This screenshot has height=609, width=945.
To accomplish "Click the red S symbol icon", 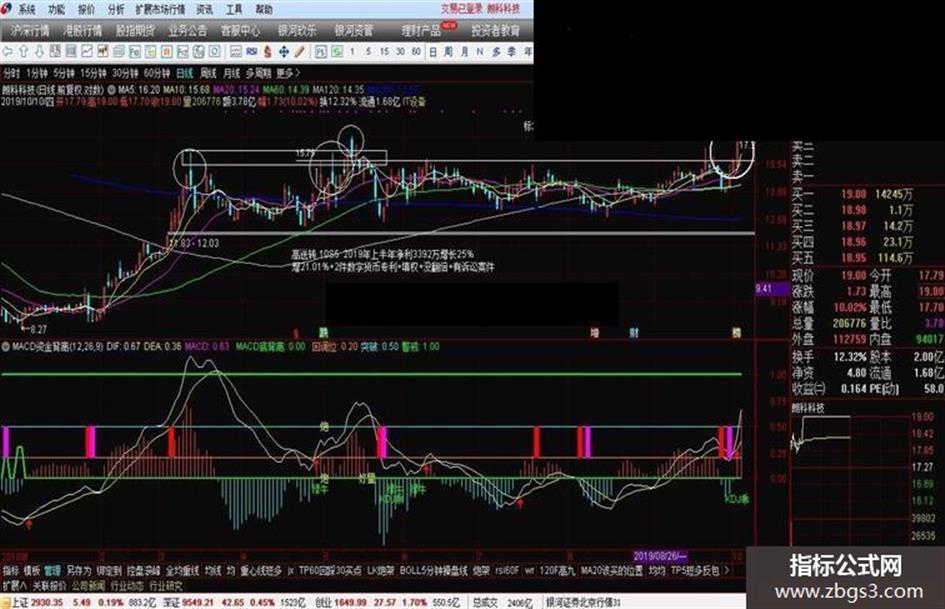I will click(268, 52).
